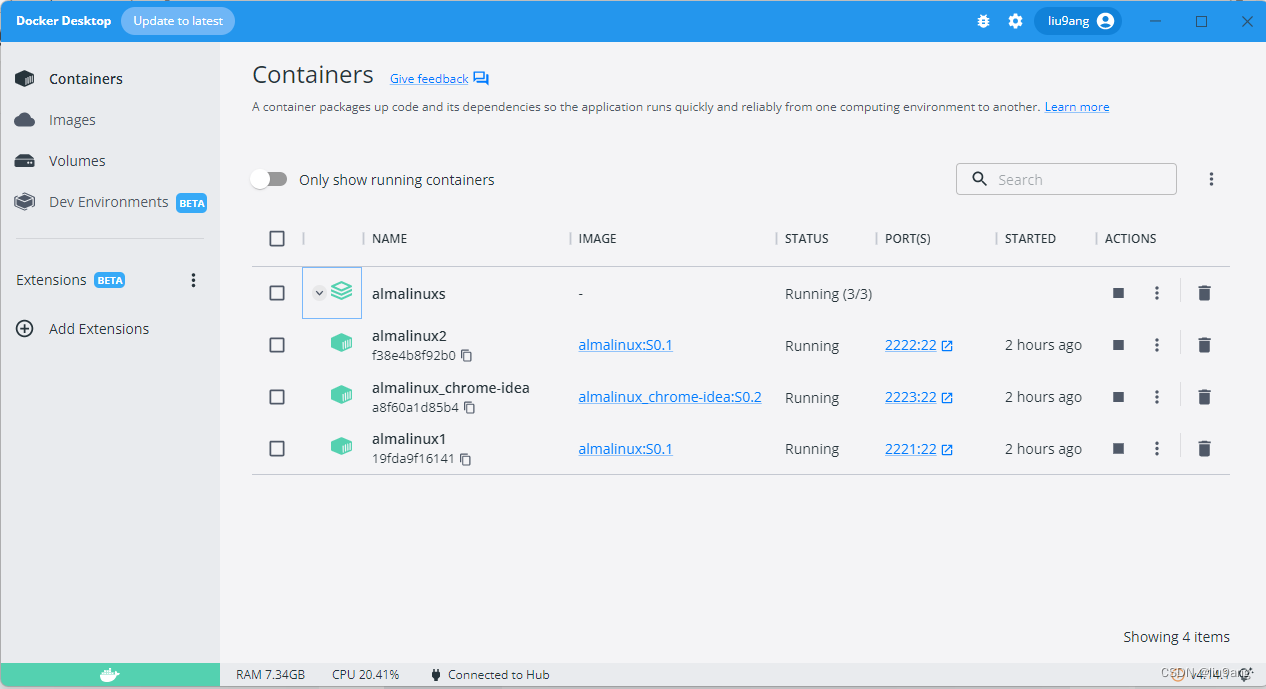This screenshot has width=1266, height=689.
Task: Click the STARTED column header
Action: 1030,239
